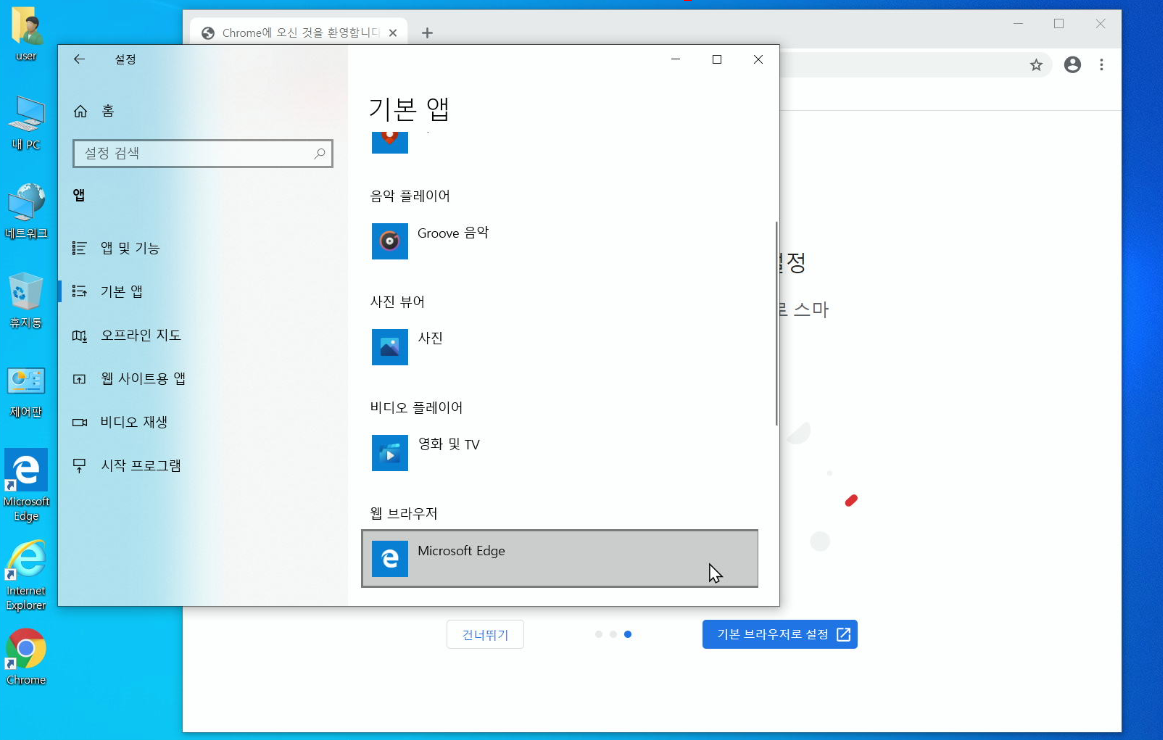Select the 내 PC desktop icon
This screenshot has height=740, width=1163.
tap(26, 123)
